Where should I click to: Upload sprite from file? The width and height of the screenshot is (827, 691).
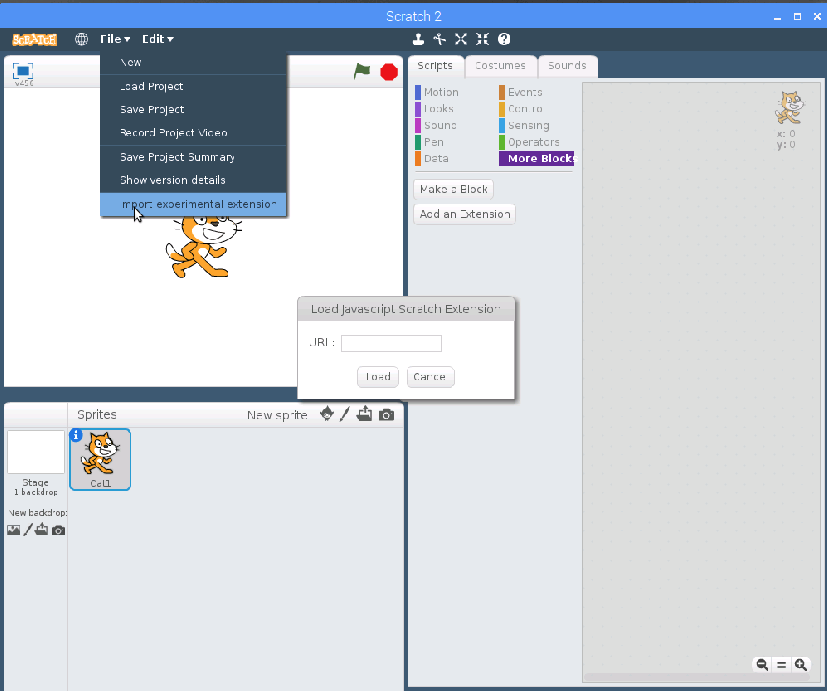[364, 415]
